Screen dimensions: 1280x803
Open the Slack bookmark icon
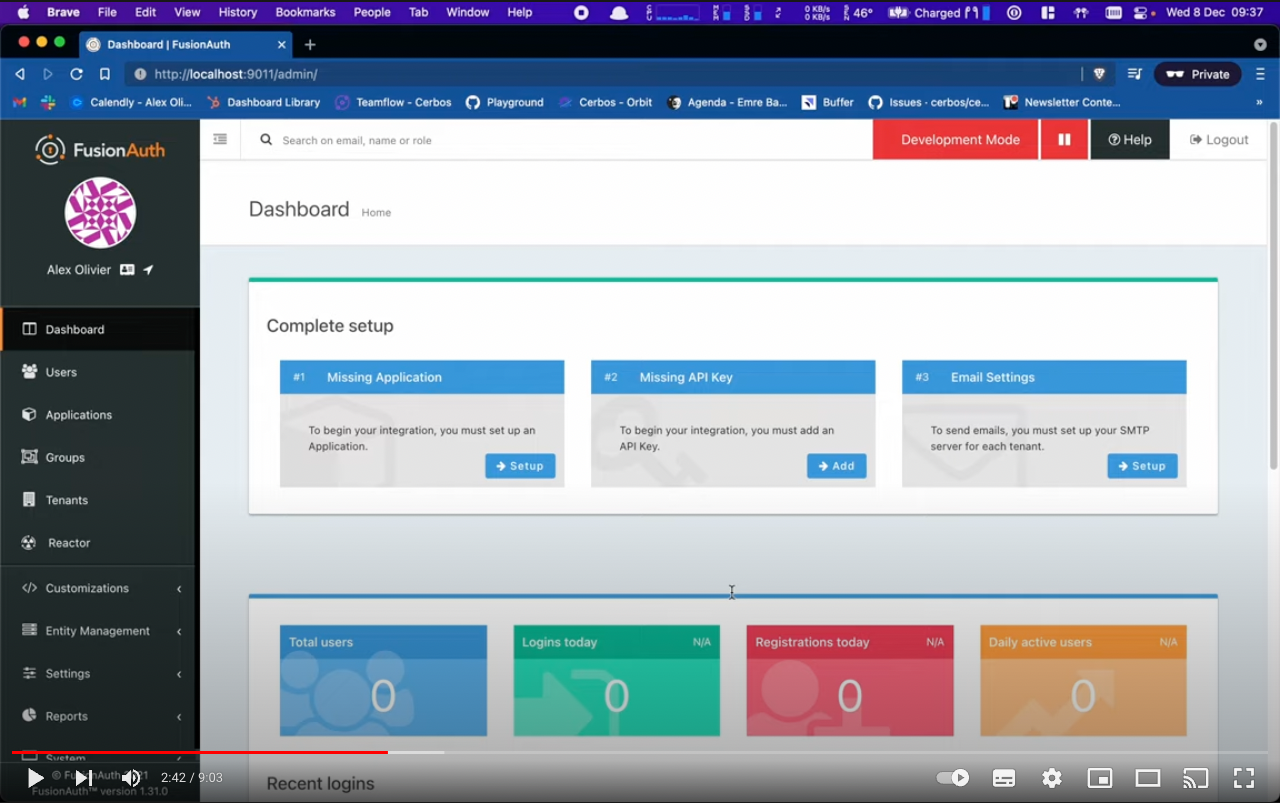pyautogui.click(x=48, y=102)
